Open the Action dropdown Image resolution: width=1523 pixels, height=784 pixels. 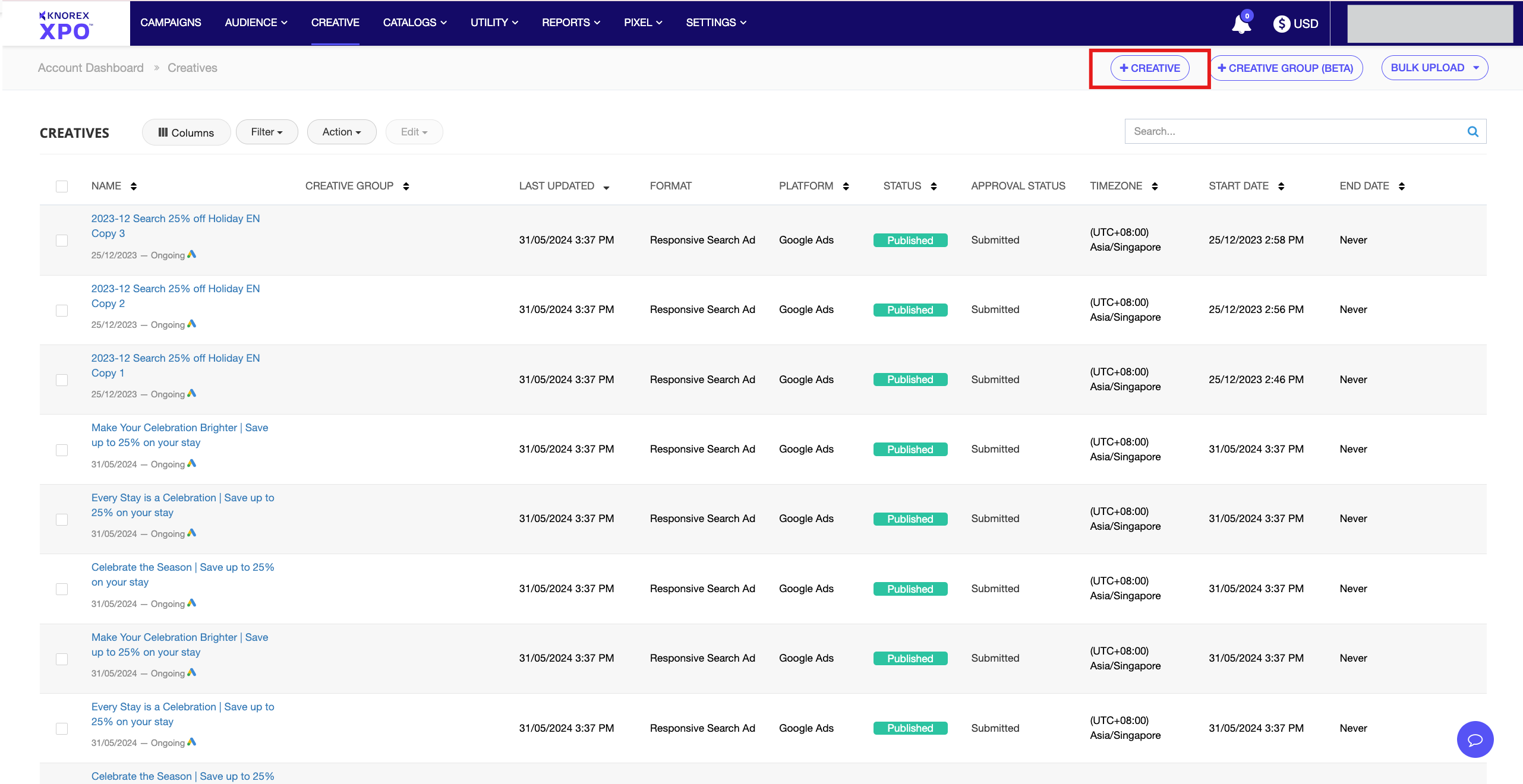342,132
